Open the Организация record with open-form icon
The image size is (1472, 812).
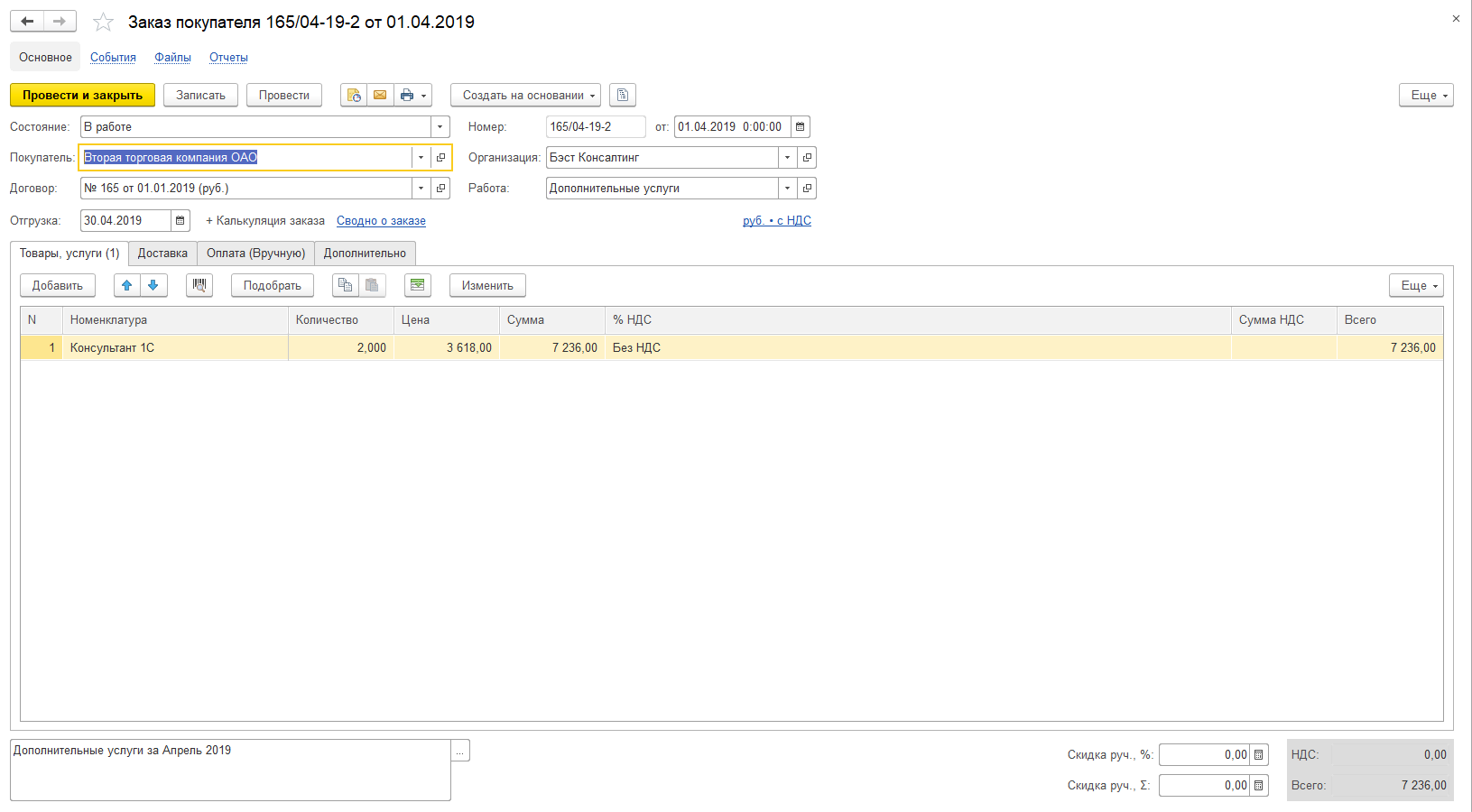click(x=807, y=158)
